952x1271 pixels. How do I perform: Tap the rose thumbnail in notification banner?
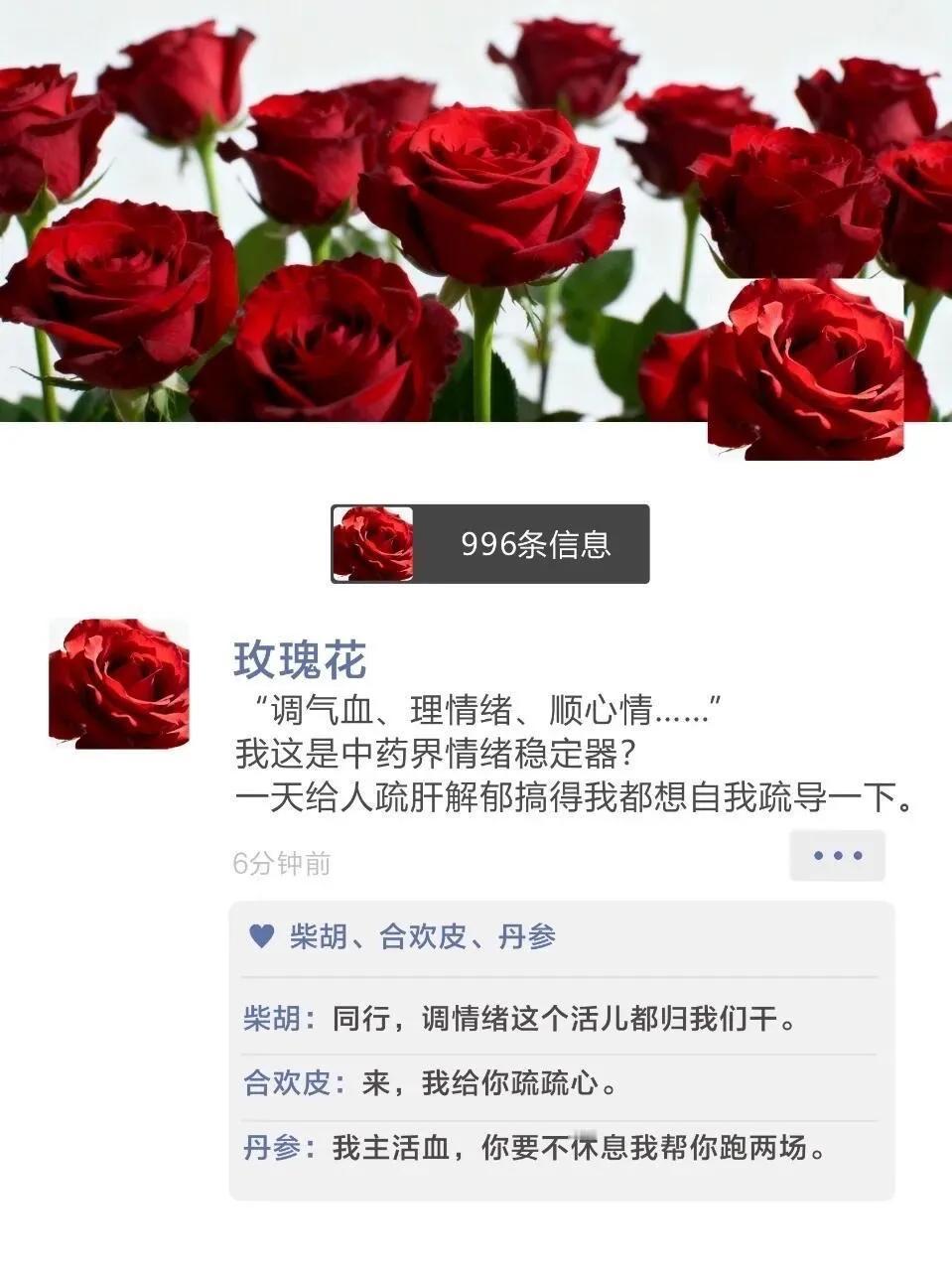coord(373,544)
